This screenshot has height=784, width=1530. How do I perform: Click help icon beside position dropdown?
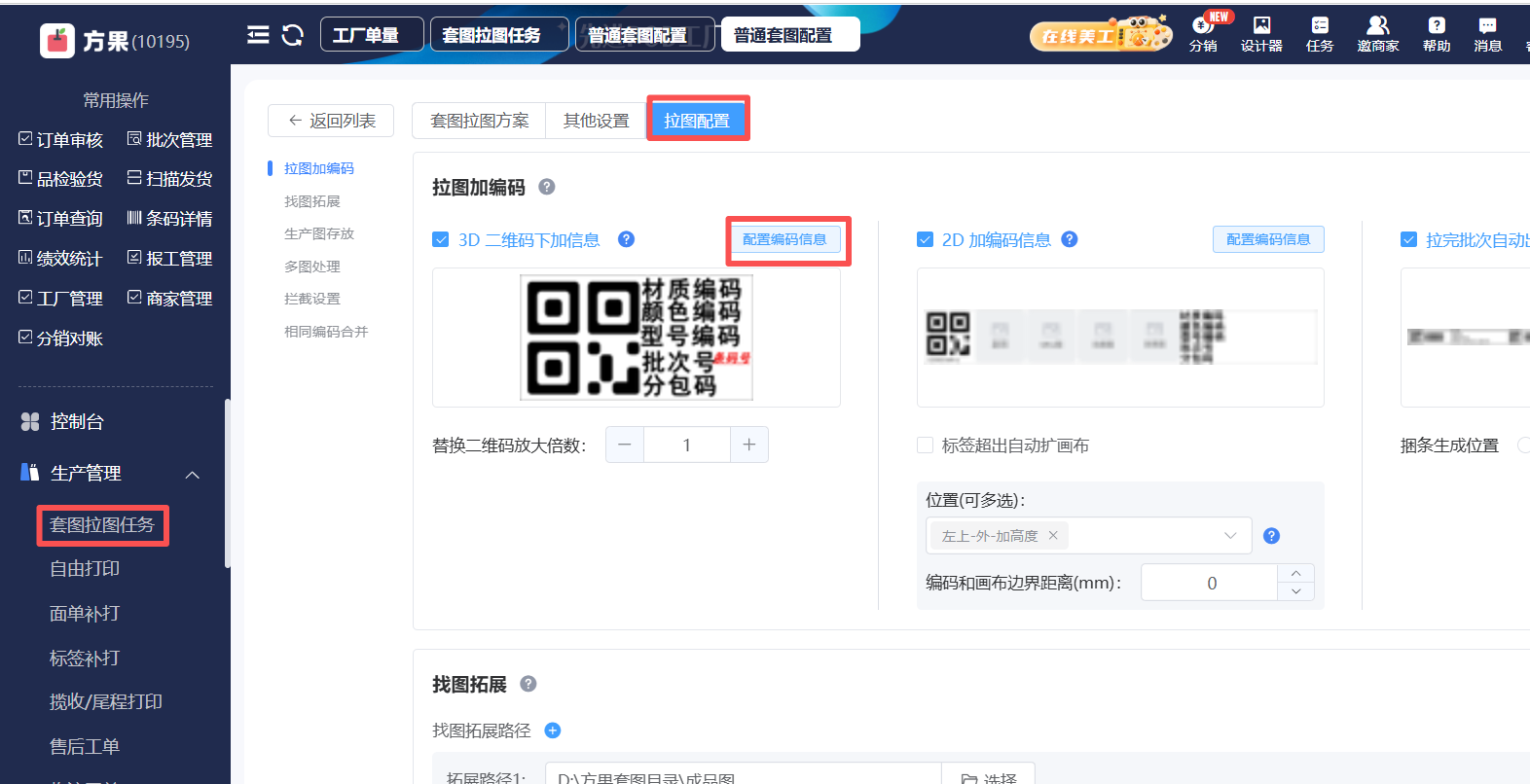pos(1271,536)
